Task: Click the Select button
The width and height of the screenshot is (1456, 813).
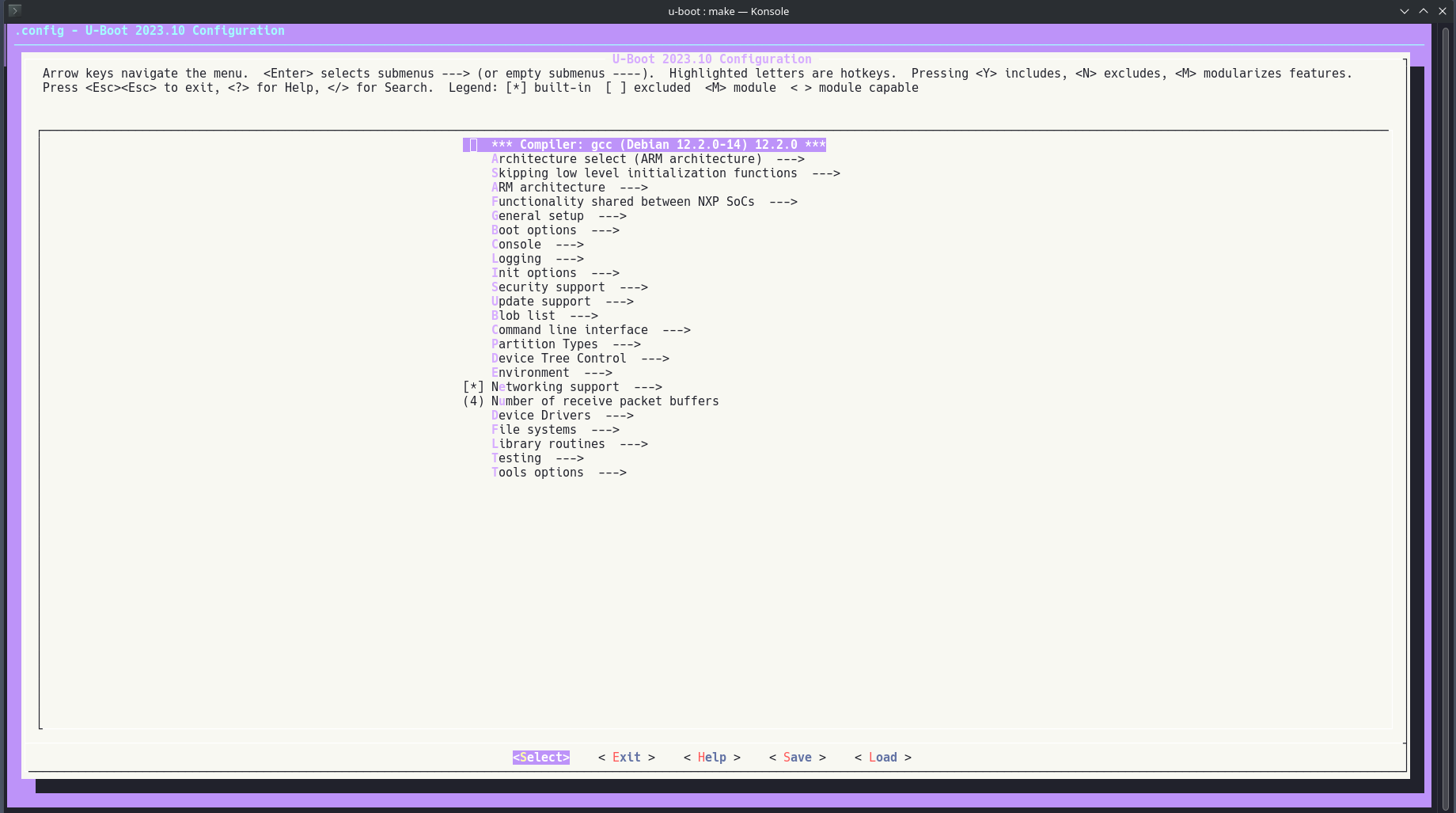Action: click(x=541, y=758)
